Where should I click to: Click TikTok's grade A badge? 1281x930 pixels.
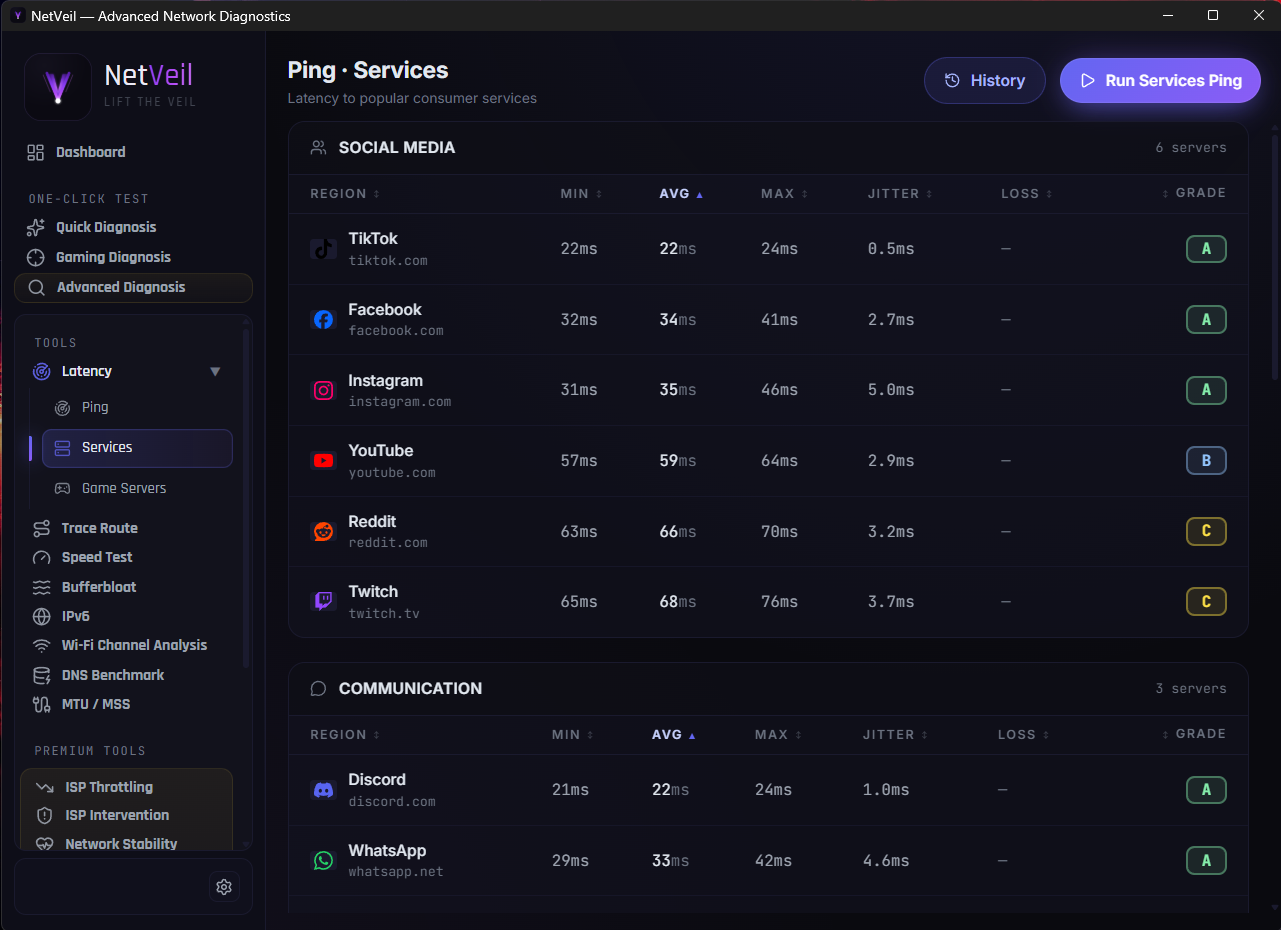(x=1206, y=249)
